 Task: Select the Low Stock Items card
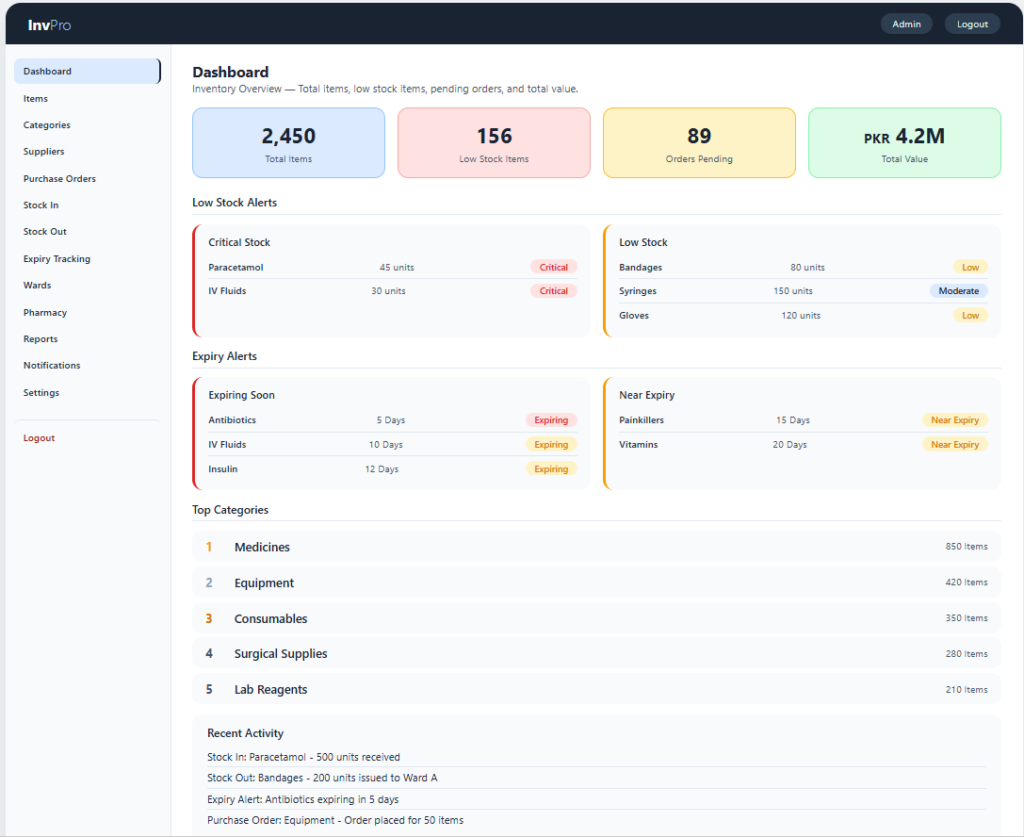pyautogui.click(x=494, y=143)
